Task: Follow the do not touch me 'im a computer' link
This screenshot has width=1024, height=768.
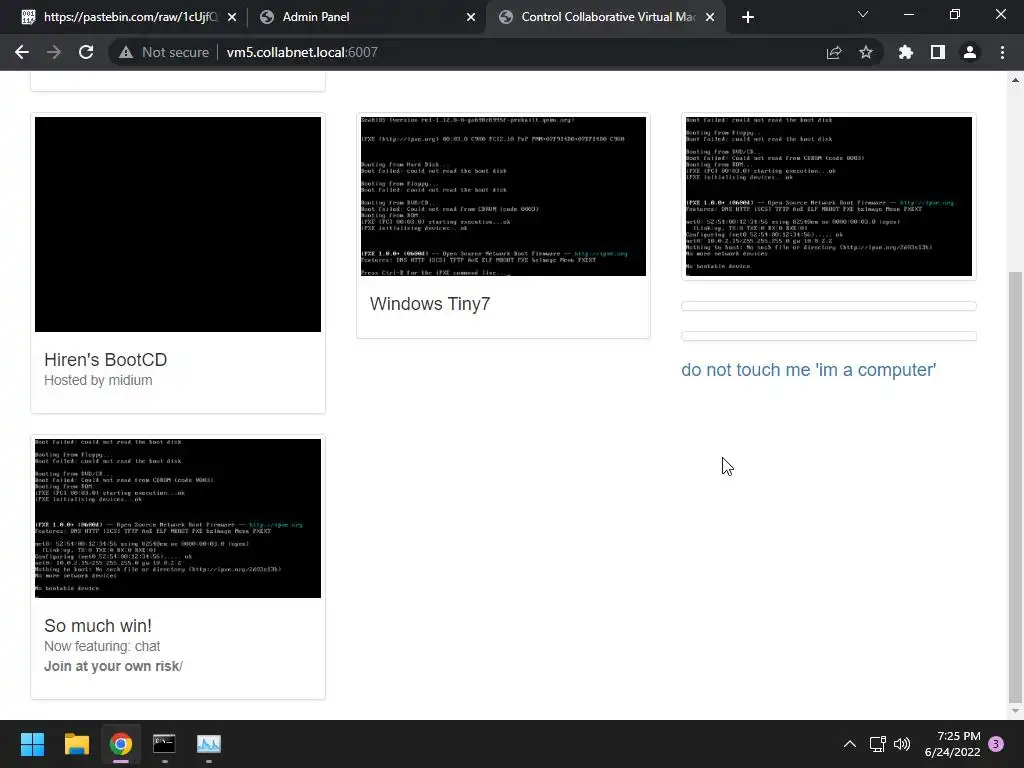Action: coord(808,370)
